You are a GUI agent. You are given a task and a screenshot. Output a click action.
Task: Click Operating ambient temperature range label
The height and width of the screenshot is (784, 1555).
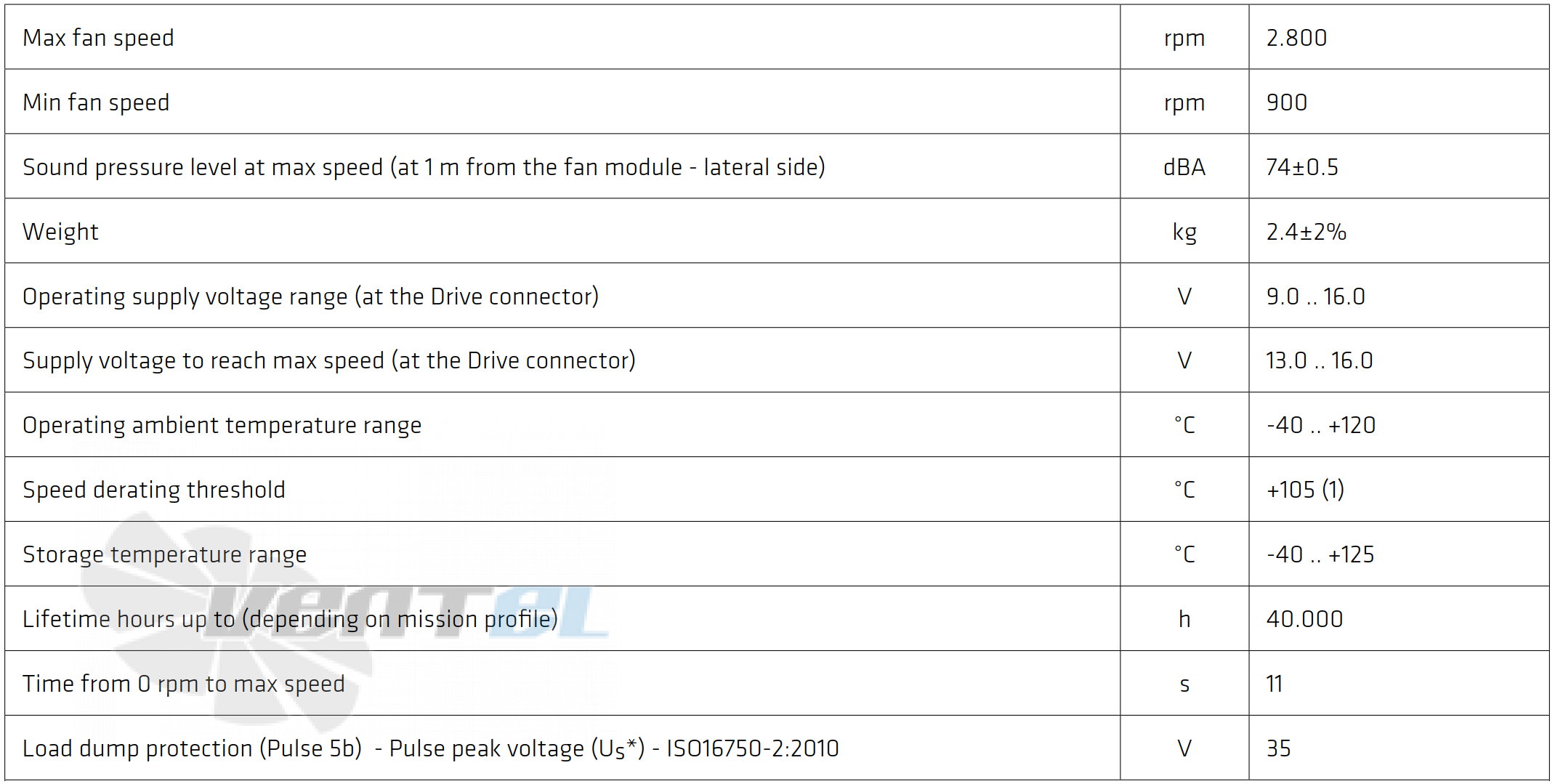click(x=222, y=425)
